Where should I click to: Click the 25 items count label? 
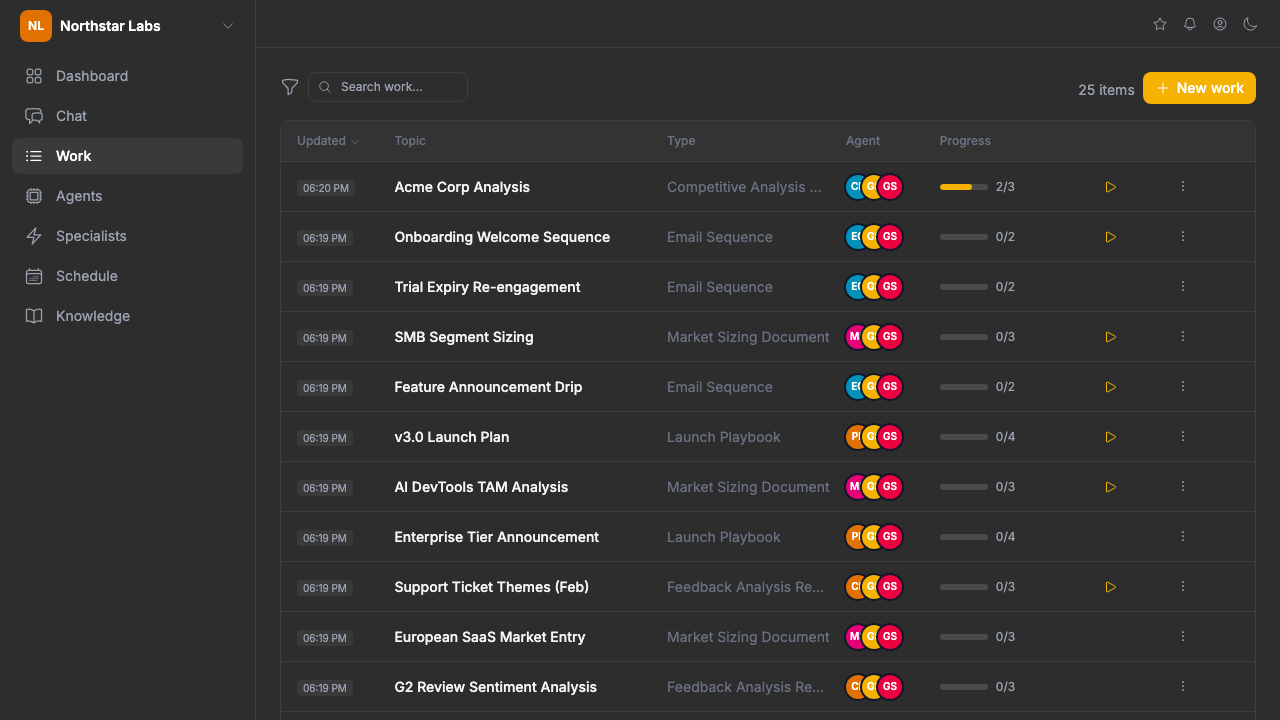1106,90
